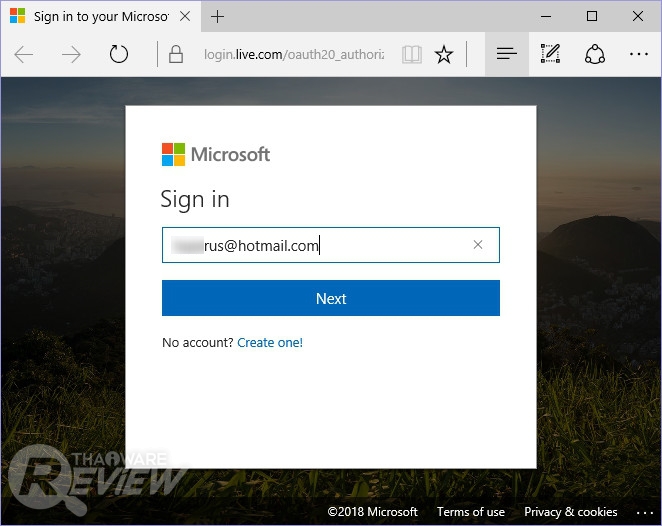Screen dimensions: 662x526
Task: Maximize the browser window
Action: (592, 16)
